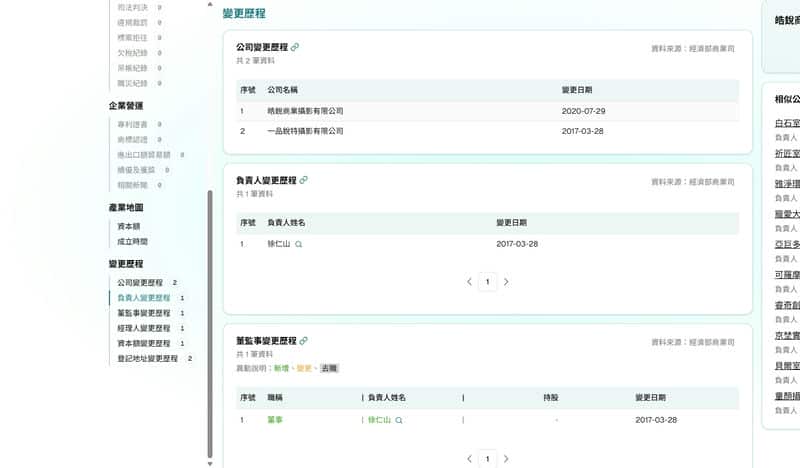This screenshot has height=468, width=800.
Task: Navigate to 登記地址變更歷程 sidebar entry
Action: point(147,358)
